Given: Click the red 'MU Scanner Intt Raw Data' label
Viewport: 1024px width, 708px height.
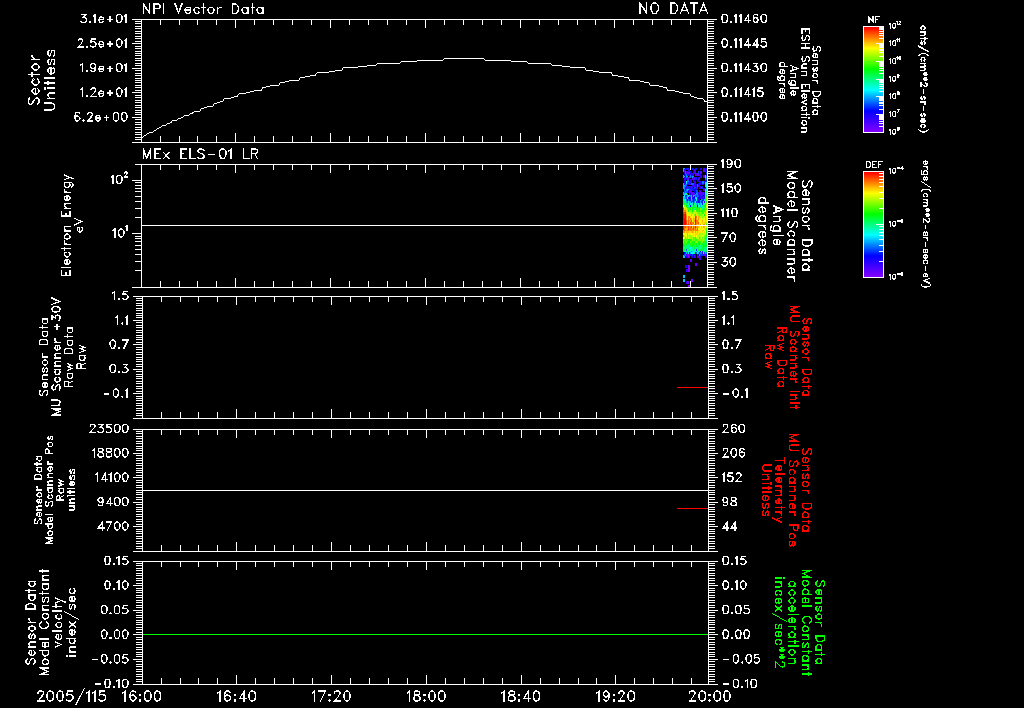Looking at the screenshot, I should coord(788,357).
